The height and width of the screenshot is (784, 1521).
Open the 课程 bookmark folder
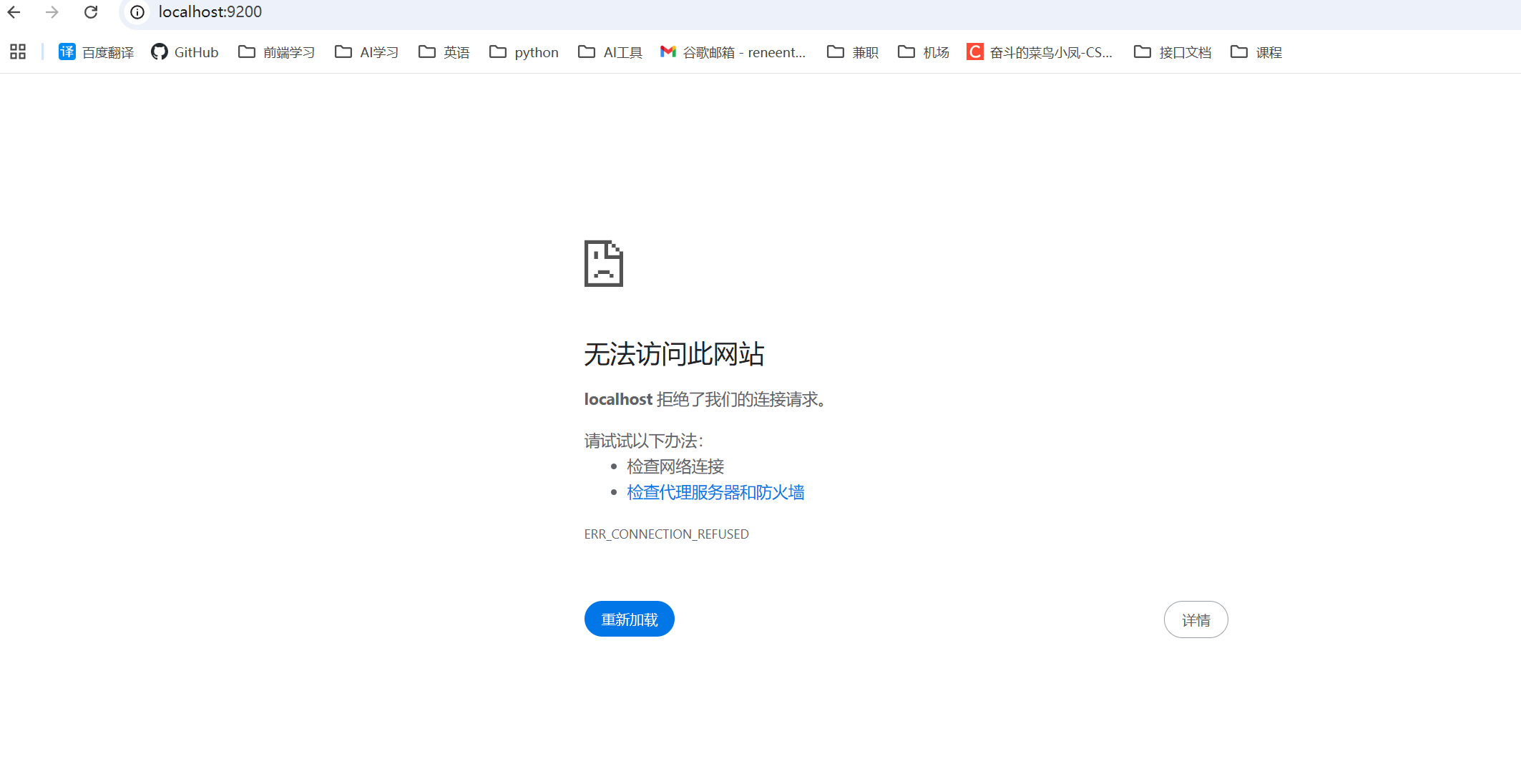point(1256,52)
